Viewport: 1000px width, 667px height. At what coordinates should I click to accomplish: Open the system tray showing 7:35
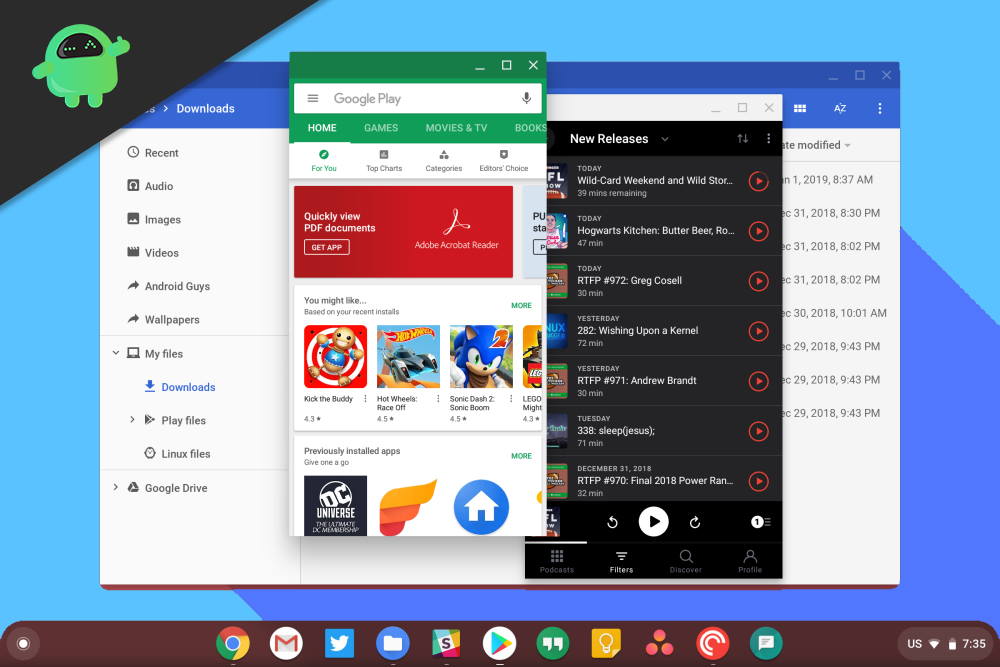946,643
